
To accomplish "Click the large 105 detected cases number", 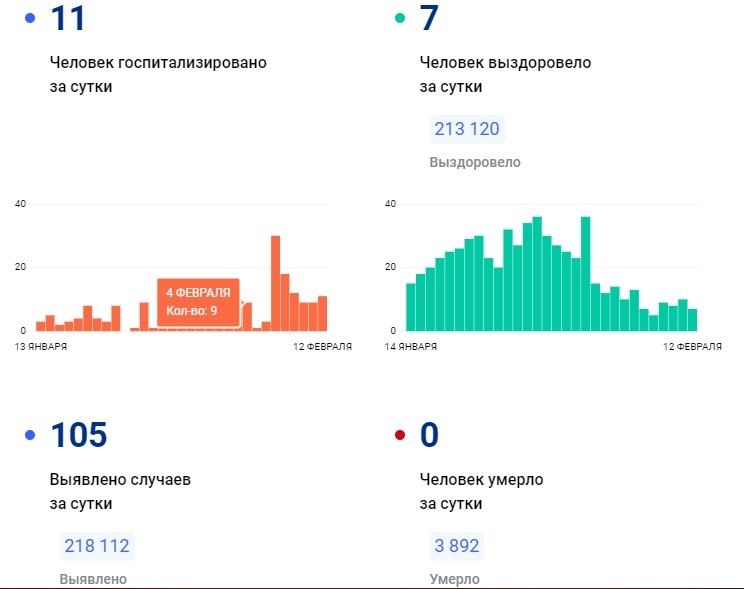I will tap(78, 435).
